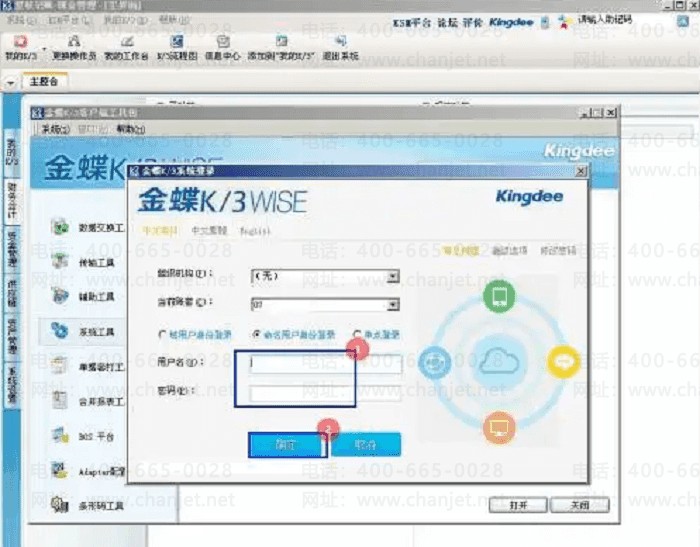Open 评价 link in header
Image resolution: width=700 pixels, height=547 pixels.
tap(472, 22)
